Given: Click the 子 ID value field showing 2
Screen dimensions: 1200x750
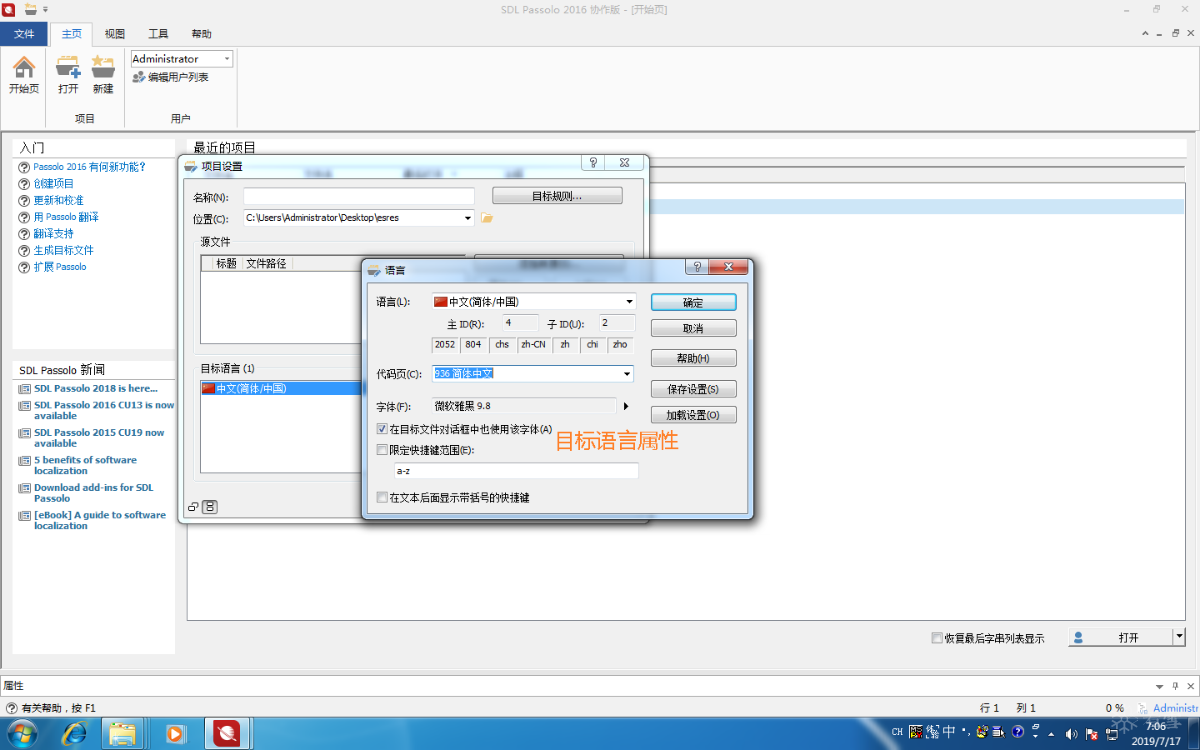Looking at the screenshot, I should (x=617, y=323).
